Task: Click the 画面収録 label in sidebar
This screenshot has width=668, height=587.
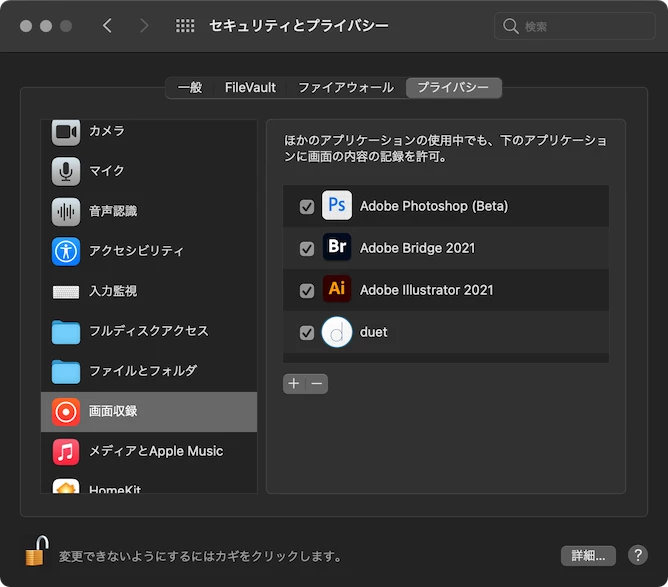Action: pos(113,411)
